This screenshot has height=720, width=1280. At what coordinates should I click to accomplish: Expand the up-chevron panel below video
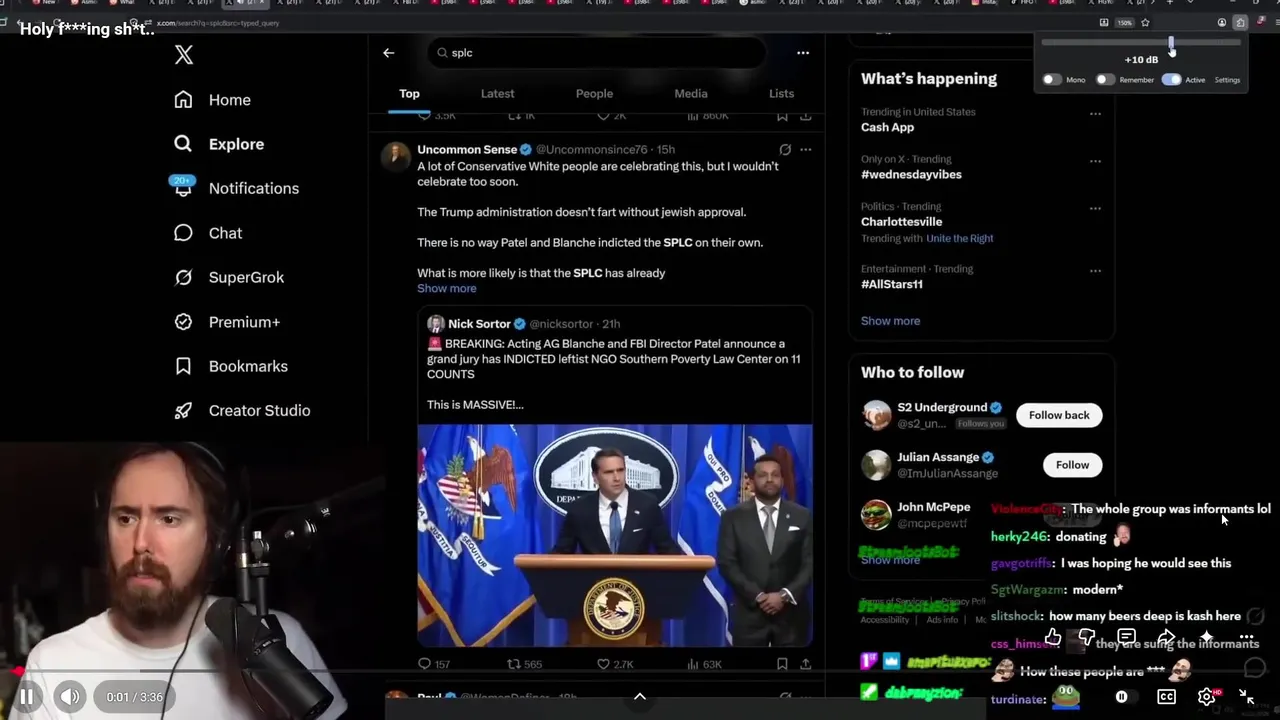tap(640, 696)
